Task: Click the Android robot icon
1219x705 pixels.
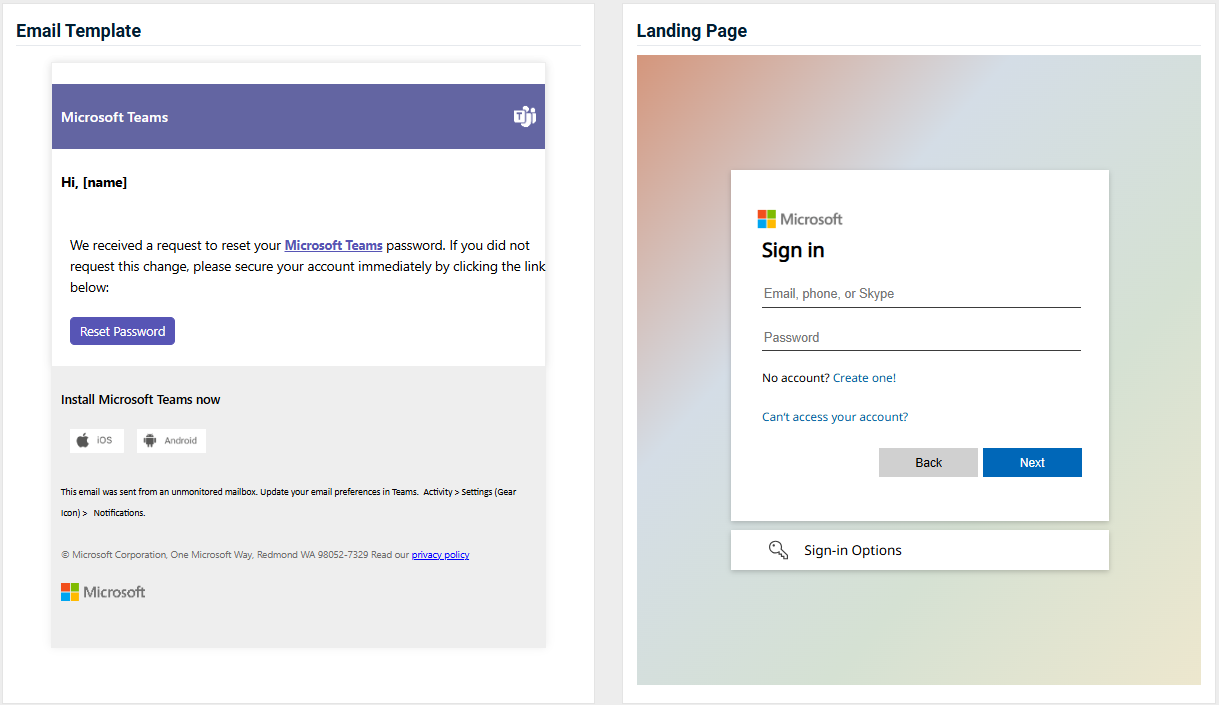Action: (151, 440)
